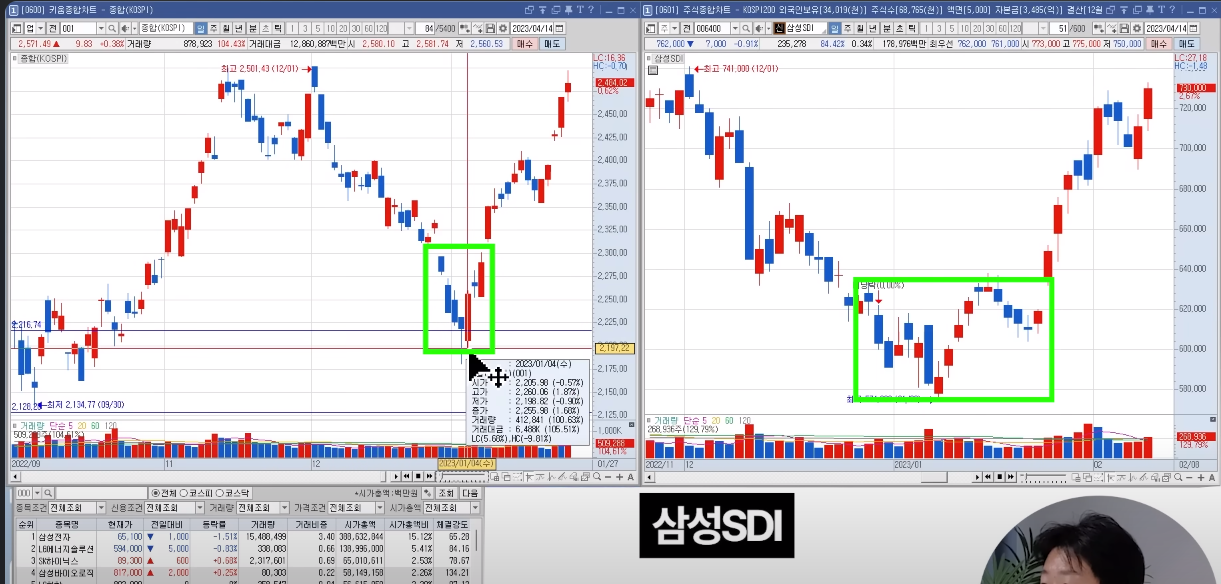Sort the list by the 종목명 column header
1221x584 pixels.
(67, 524)
